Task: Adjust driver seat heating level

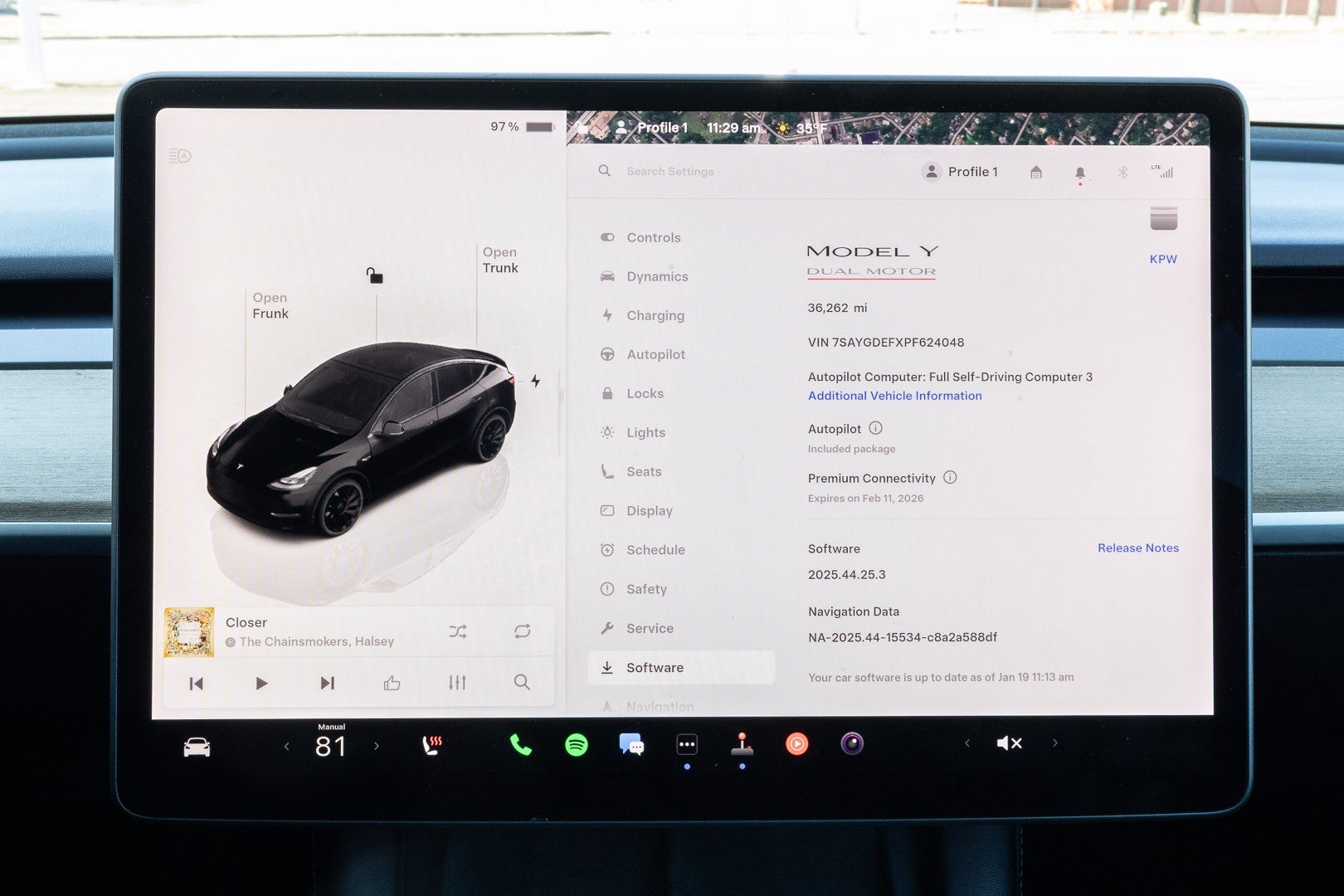Action: [430, 744]
